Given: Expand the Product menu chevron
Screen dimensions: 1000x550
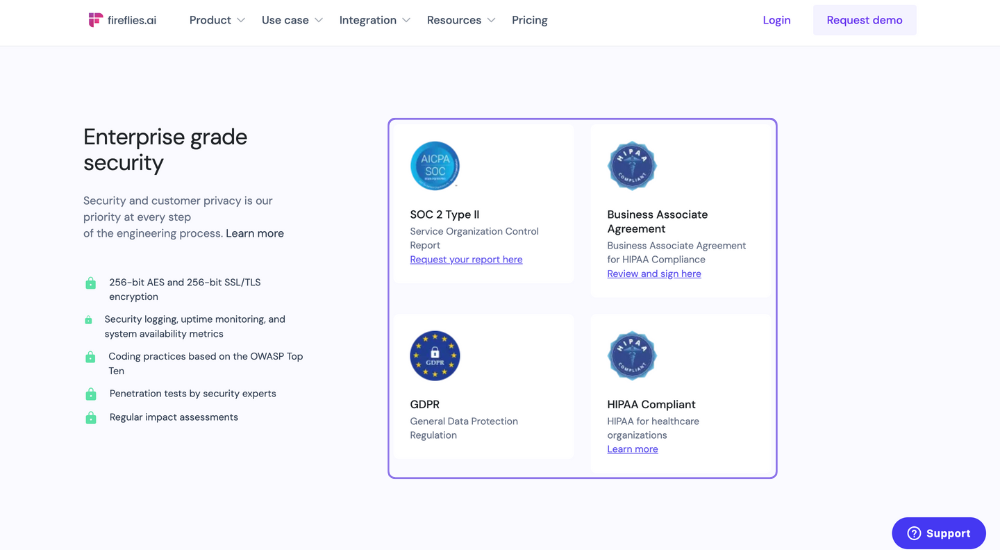Looking at the screenshot, I should point(240,20).
